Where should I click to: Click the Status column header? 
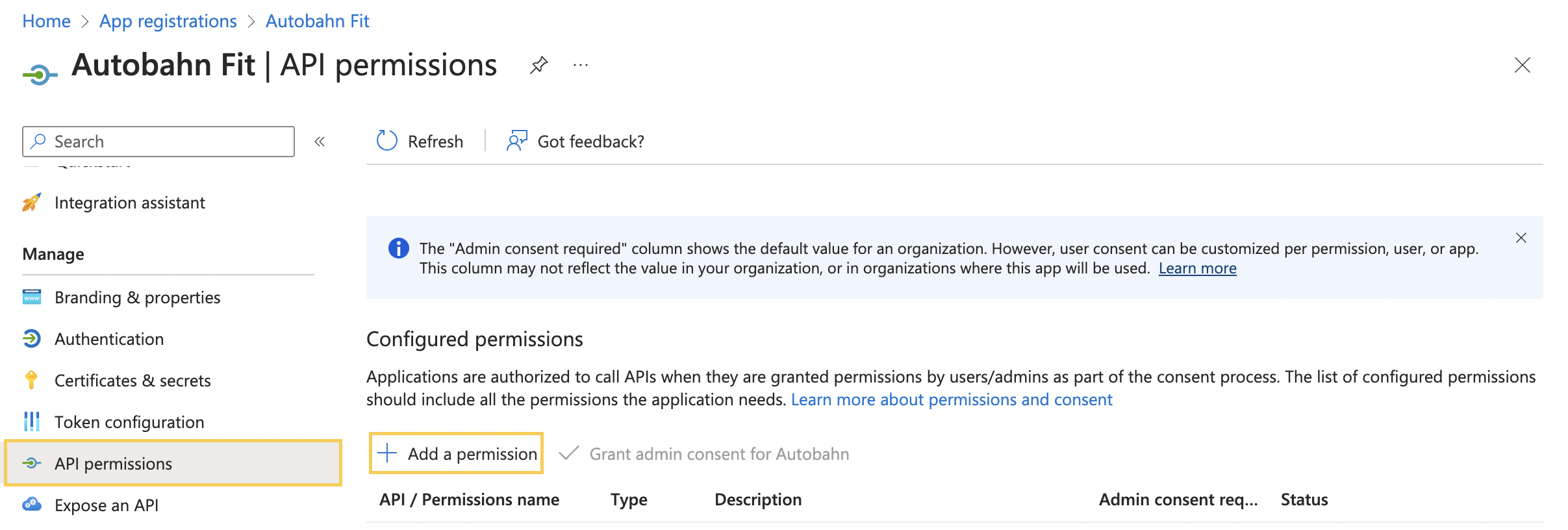pos(1304,499)
